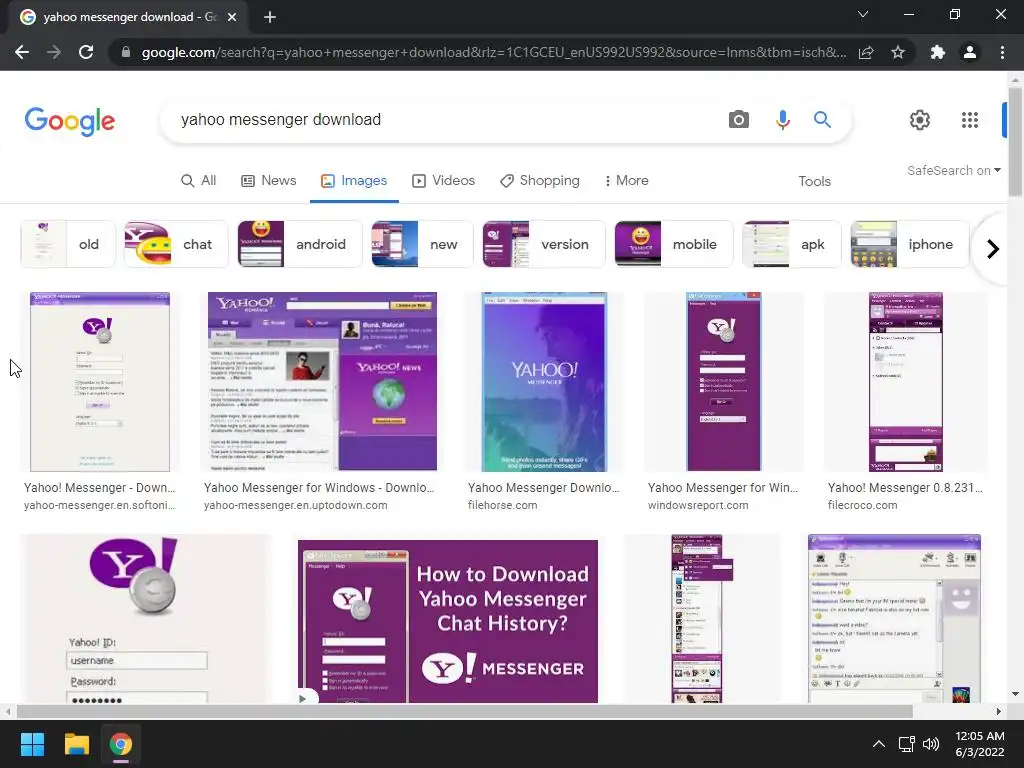The image size is (1024, 768).
Task: Filter images by the 'version' chip
Action: pyautogui.click(x=544, y=244)
